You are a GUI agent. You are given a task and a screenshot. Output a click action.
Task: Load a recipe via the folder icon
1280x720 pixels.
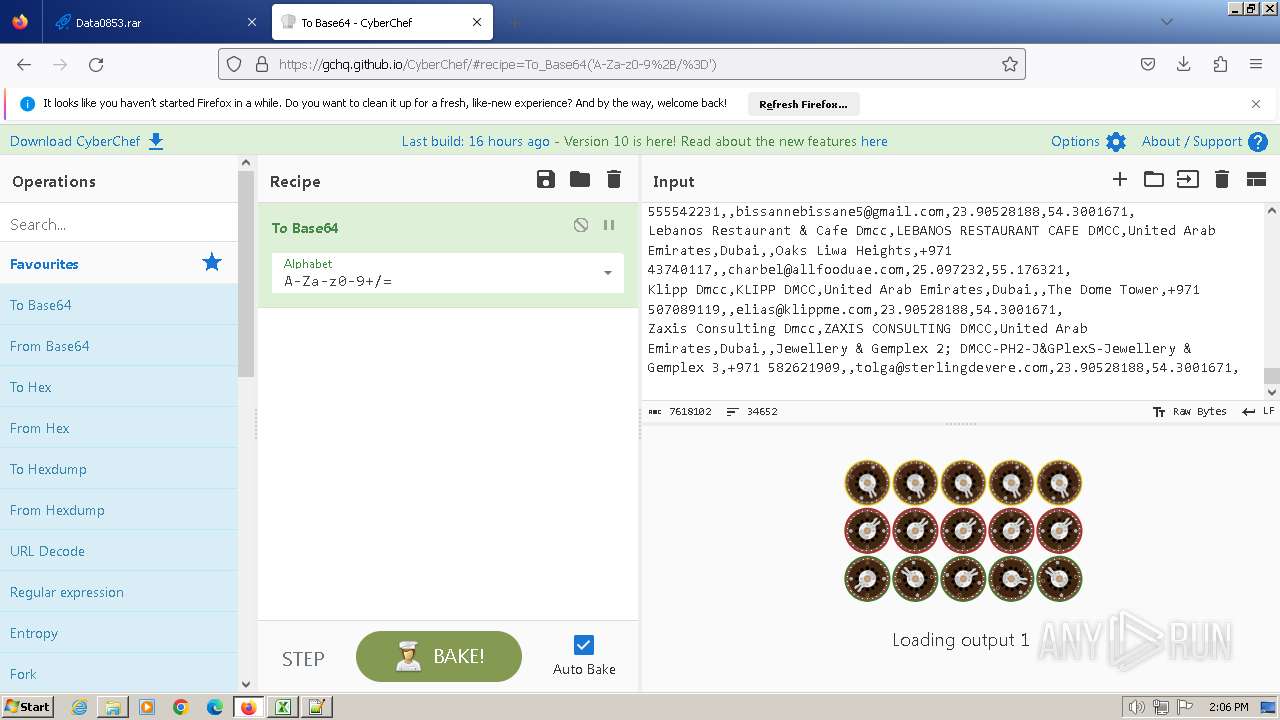580,180
